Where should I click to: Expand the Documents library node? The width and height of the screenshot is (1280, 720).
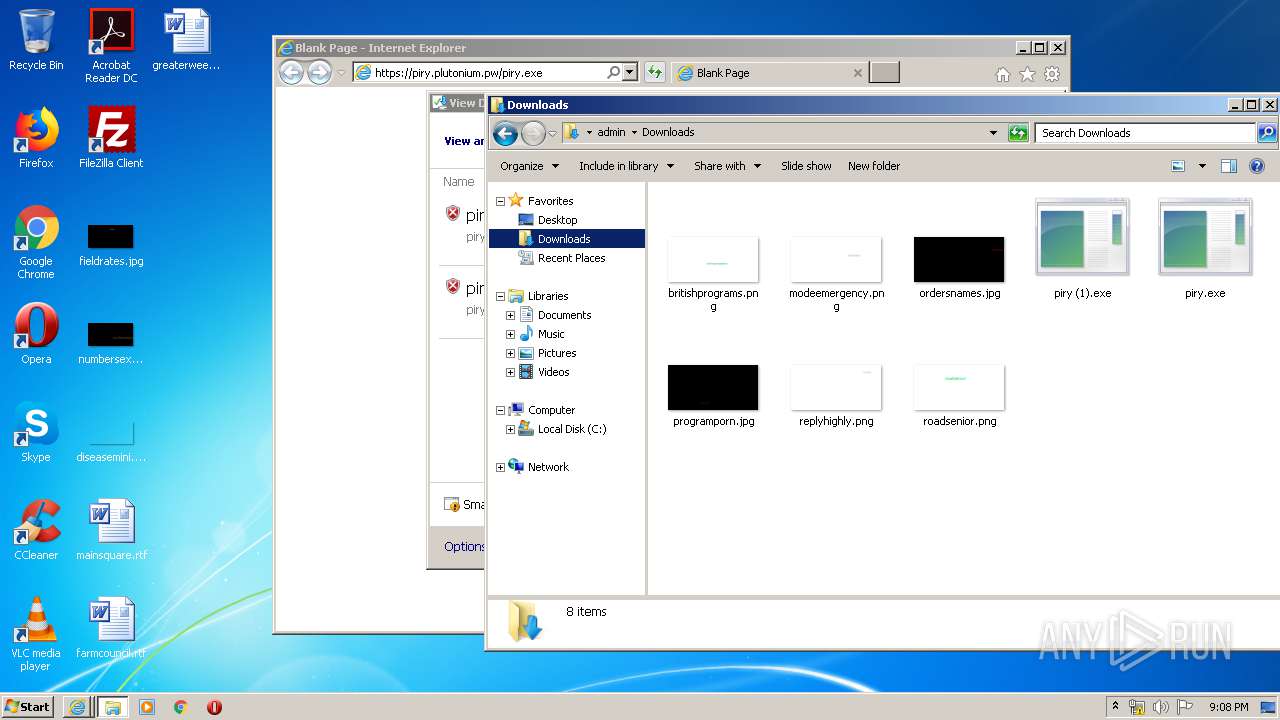510,315
